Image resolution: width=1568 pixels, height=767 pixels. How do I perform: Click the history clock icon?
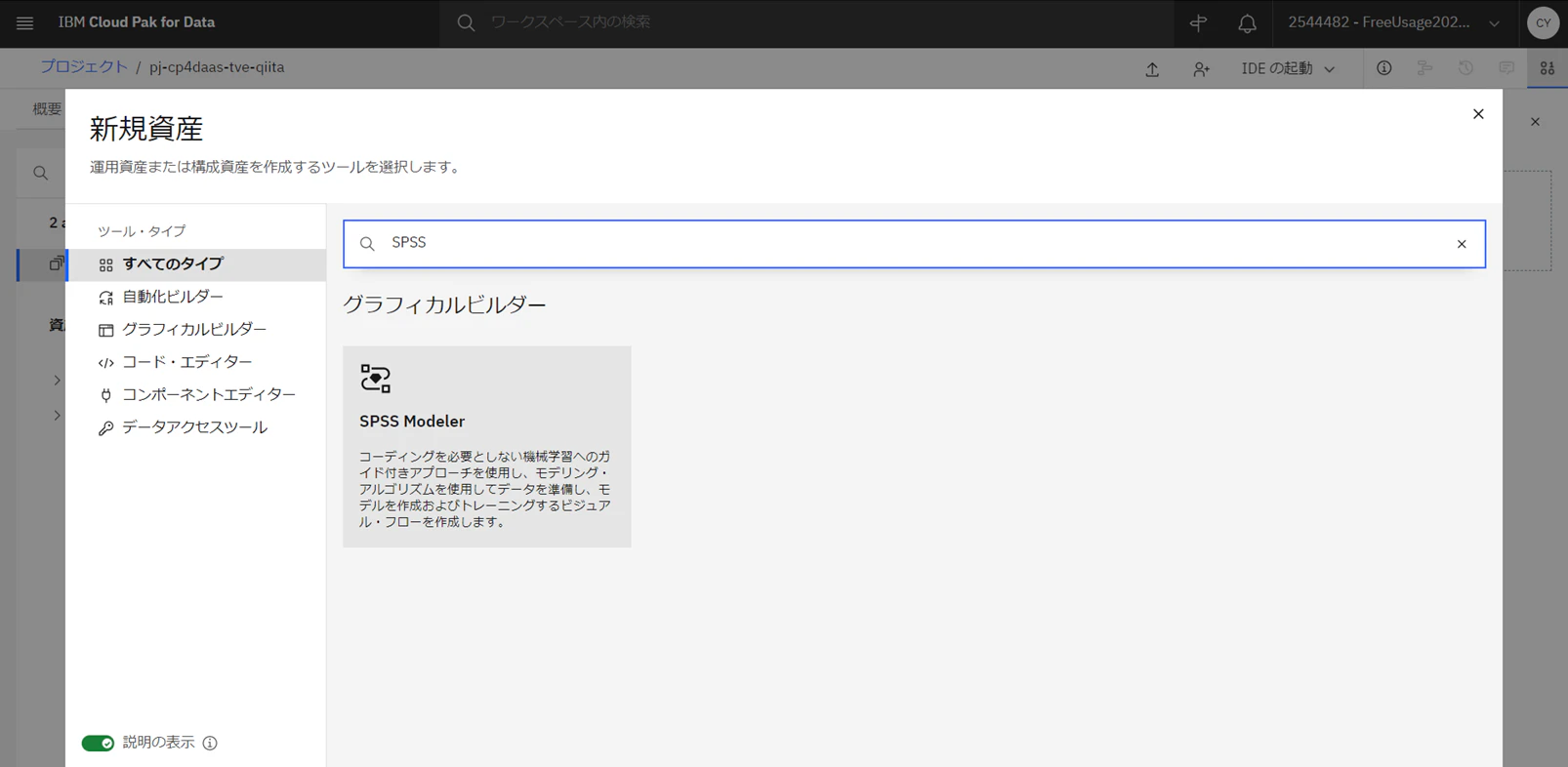point(1465,68)
